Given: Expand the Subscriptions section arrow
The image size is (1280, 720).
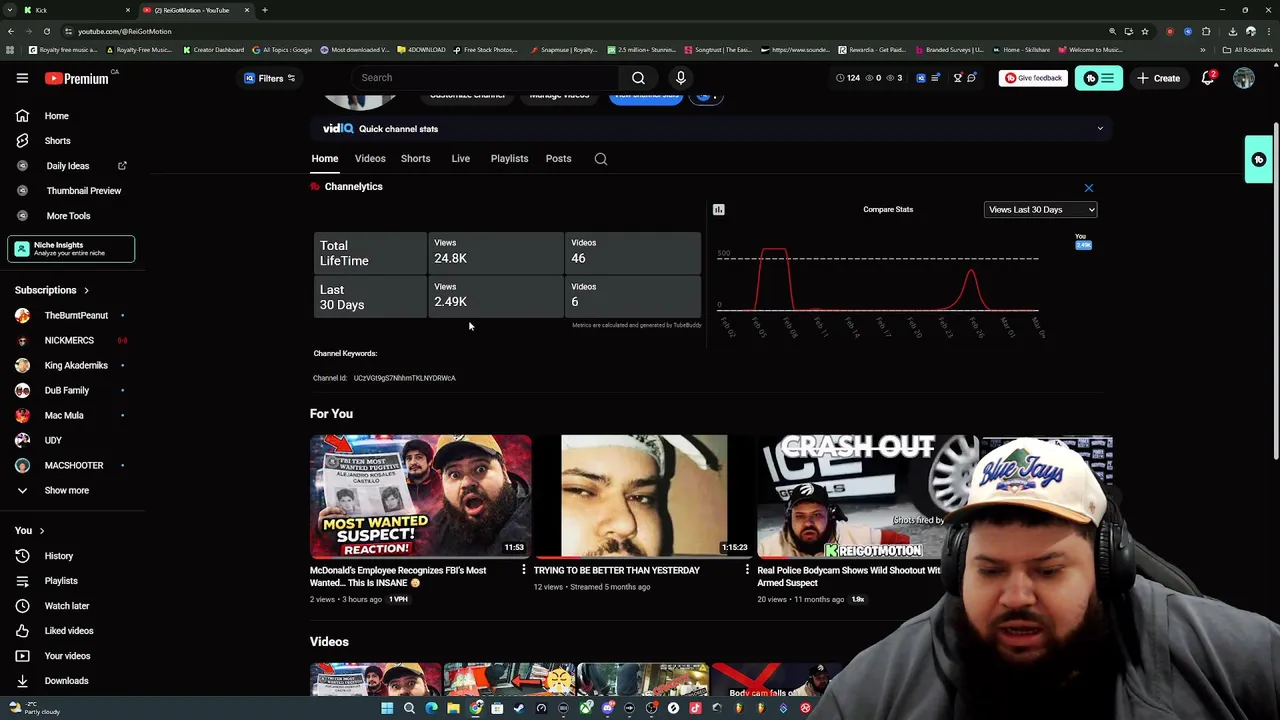Looking at the screenshot, I should tap(86, 290).
